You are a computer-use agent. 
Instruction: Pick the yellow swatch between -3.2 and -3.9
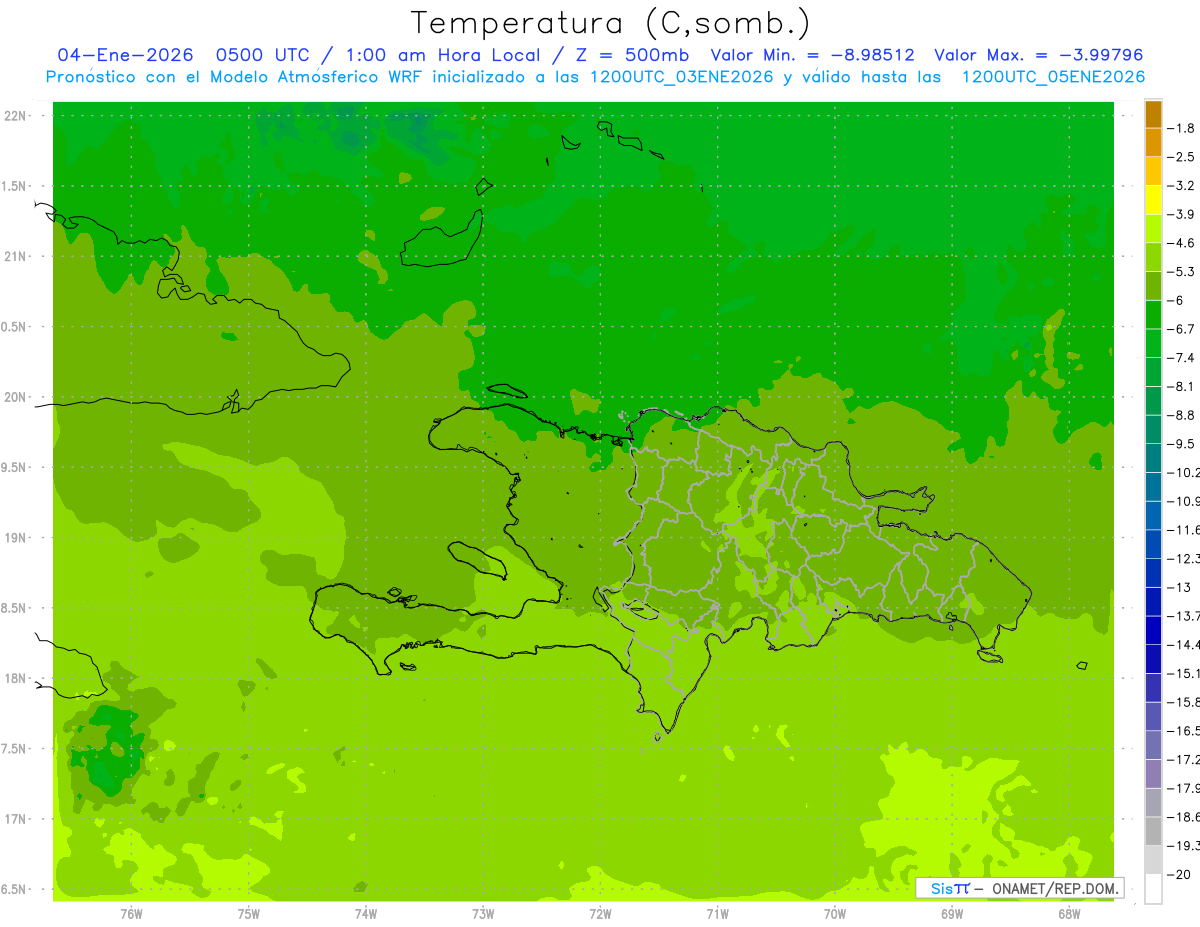click(1153, 200)
